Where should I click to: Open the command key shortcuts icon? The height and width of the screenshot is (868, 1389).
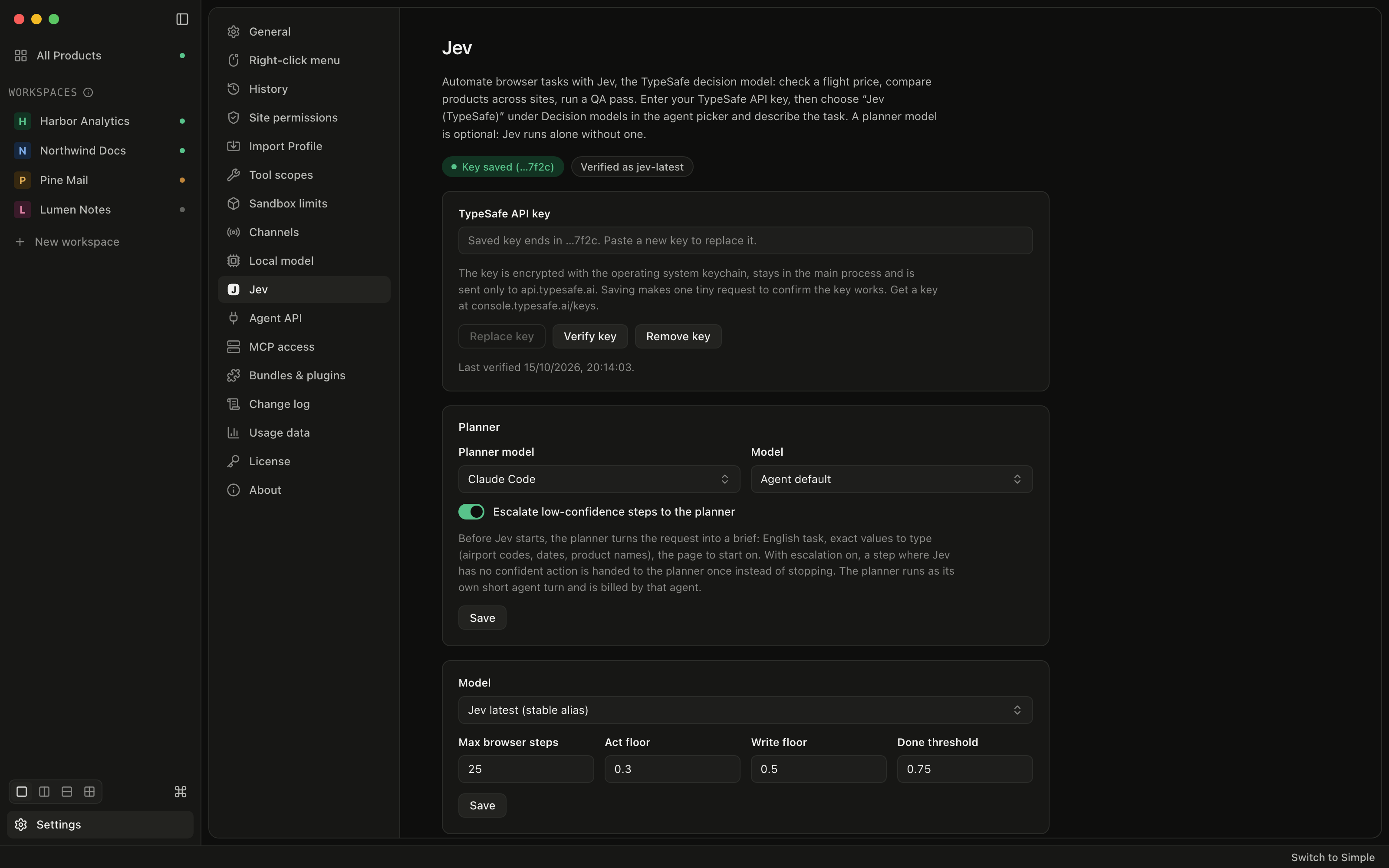coord(180,792)
